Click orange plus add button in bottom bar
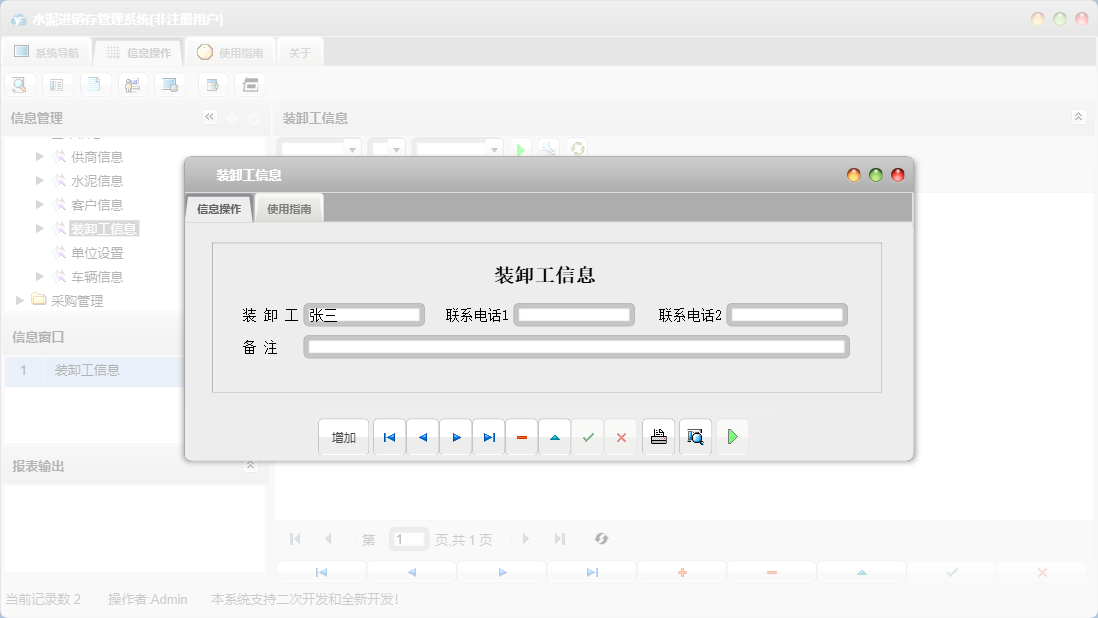The width and height of the screenshot is (1098, 618). (x=682, y=572)
